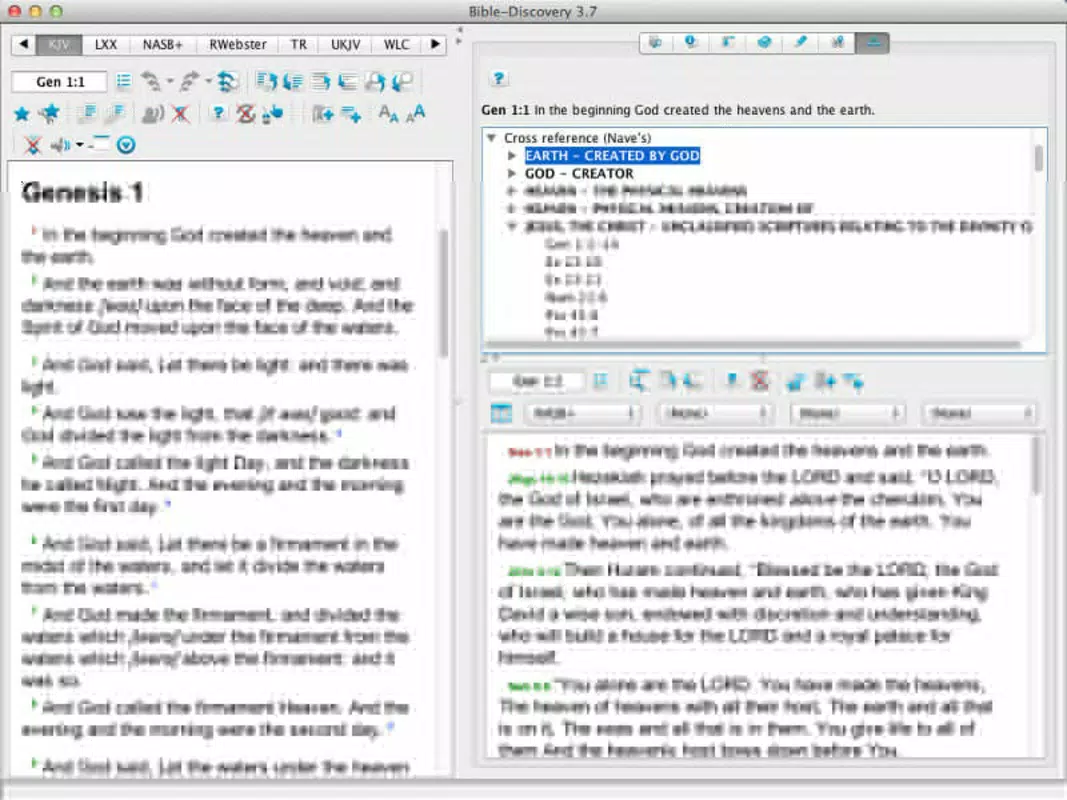
Task: Open the star-with-wrench bookmark manager icon
Action: coord(50,114)
